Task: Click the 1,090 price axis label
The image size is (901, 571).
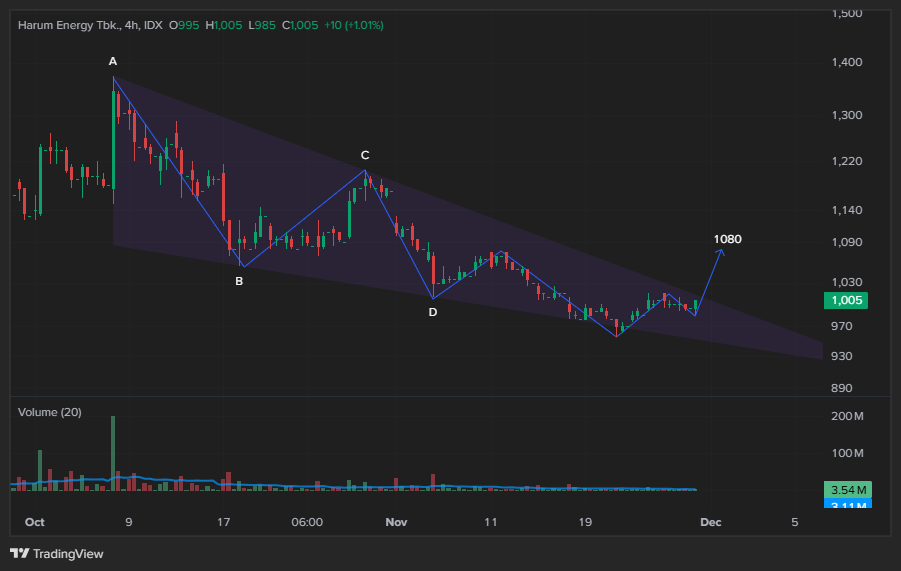Action: point(847,242)
